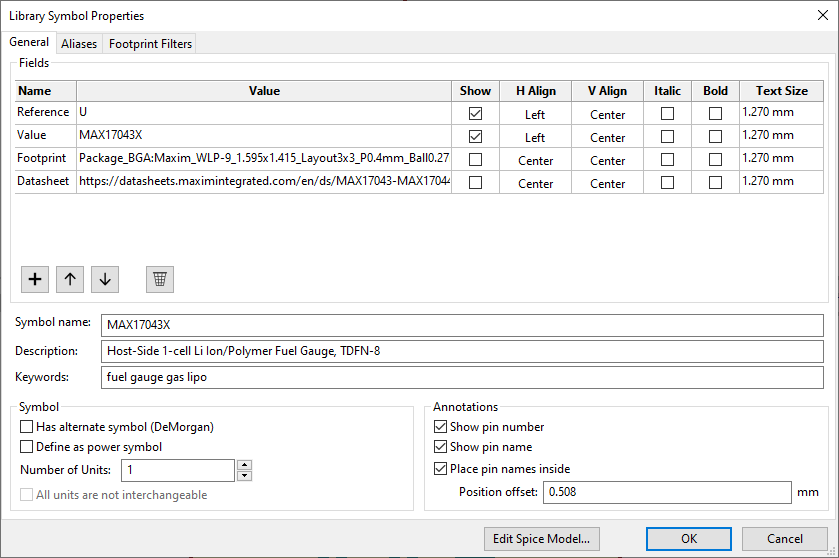Click the Position offset input field
Screen dimensions: 839x558
click(666, 492)
